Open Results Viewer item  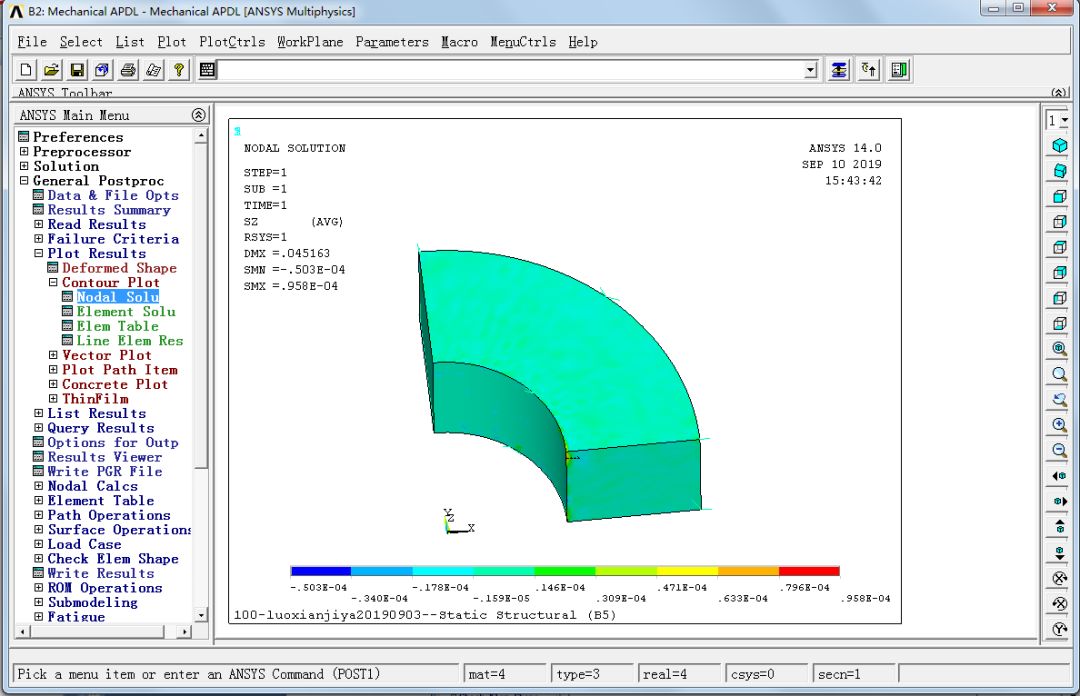click(105, 457)
